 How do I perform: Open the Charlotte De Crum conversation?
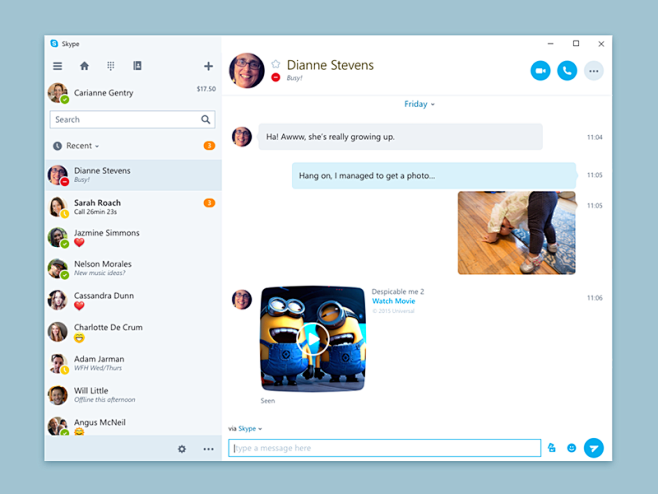133,332
